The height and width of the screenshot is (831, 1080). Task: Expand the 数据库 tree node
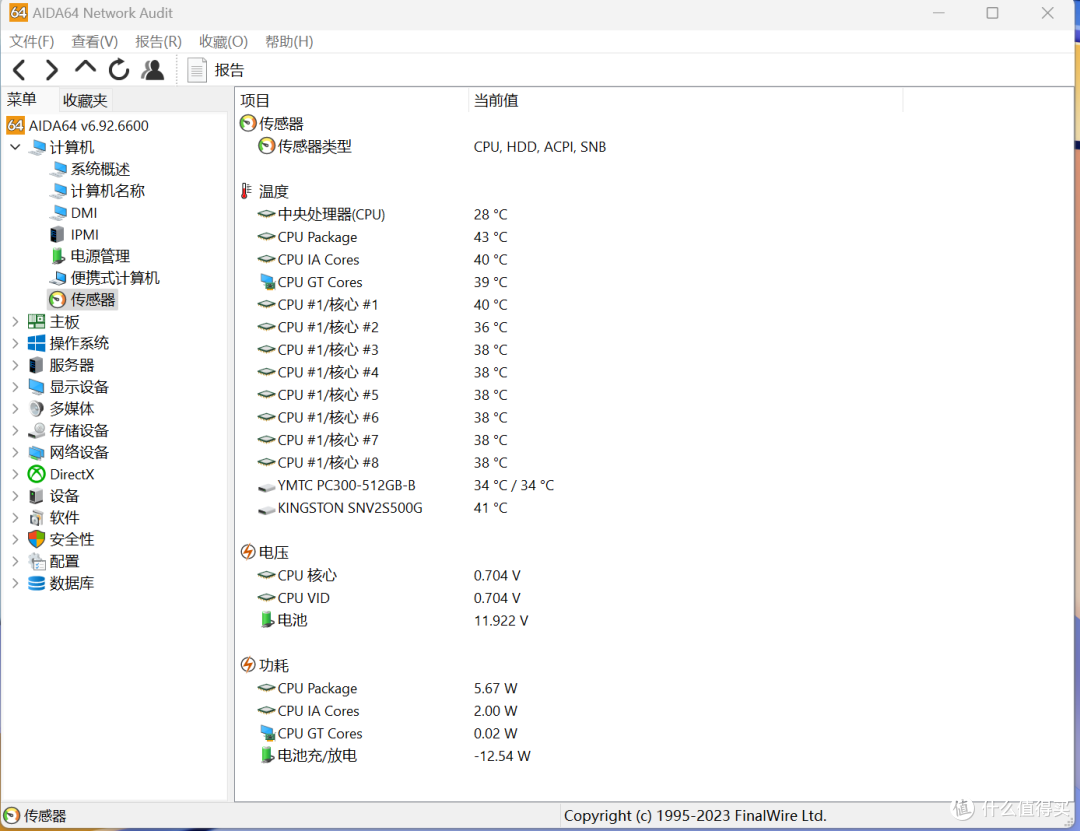click(15, 583)
